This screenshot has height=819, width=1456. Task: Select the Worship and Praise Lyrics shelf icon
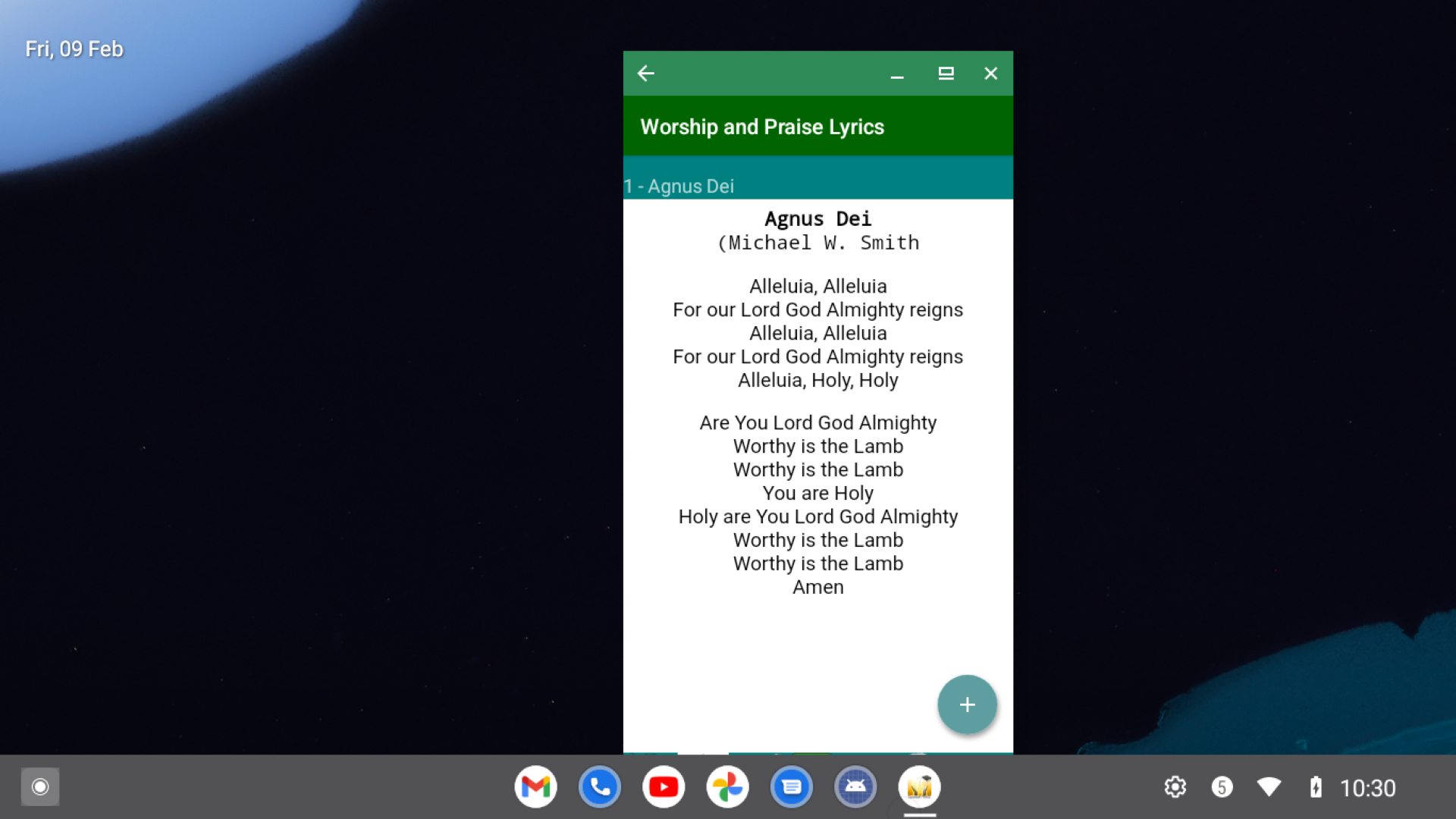coord(920,787)
